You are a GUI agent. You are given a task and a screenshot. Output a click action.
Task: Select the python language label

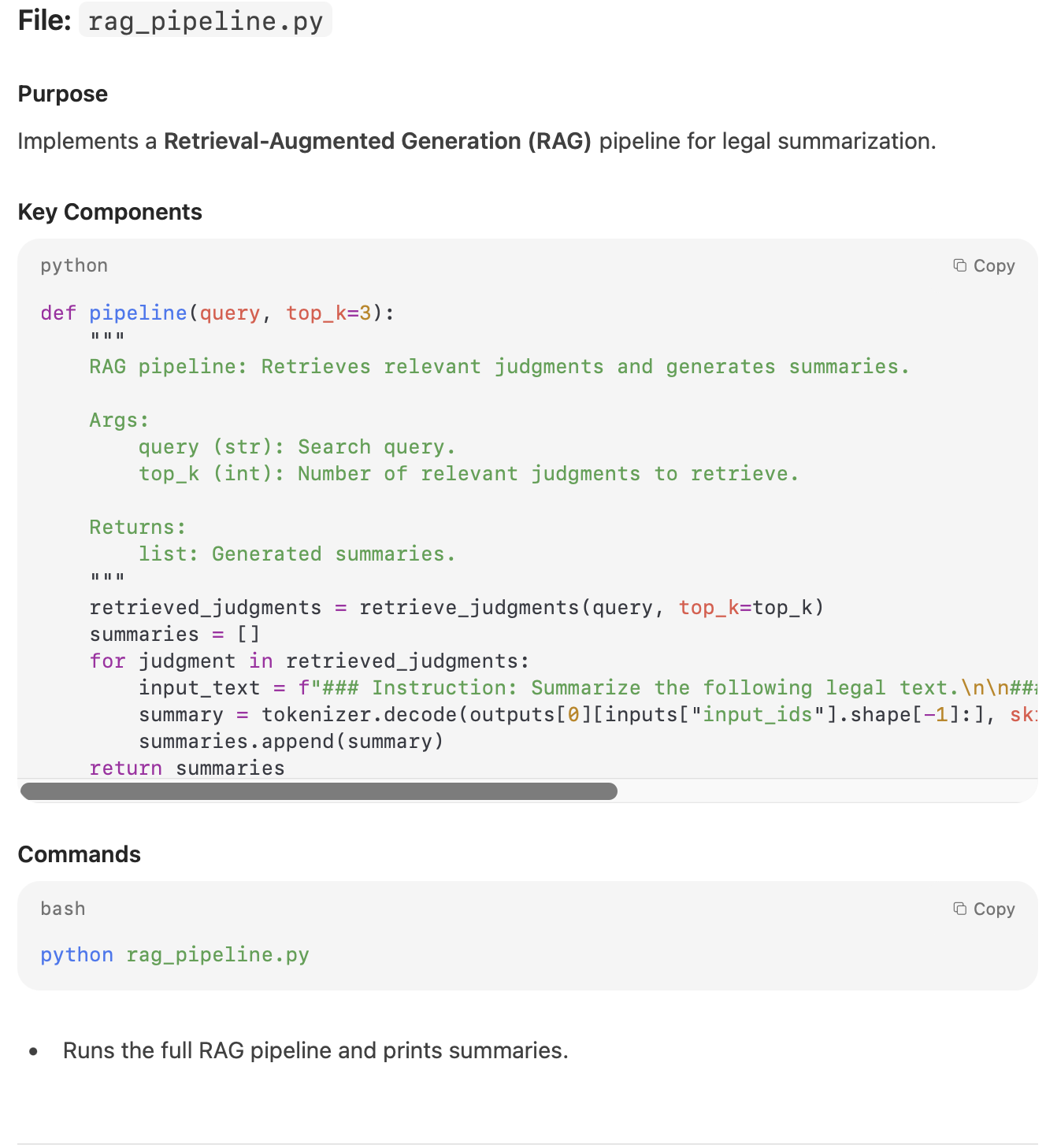click(73, 265)
